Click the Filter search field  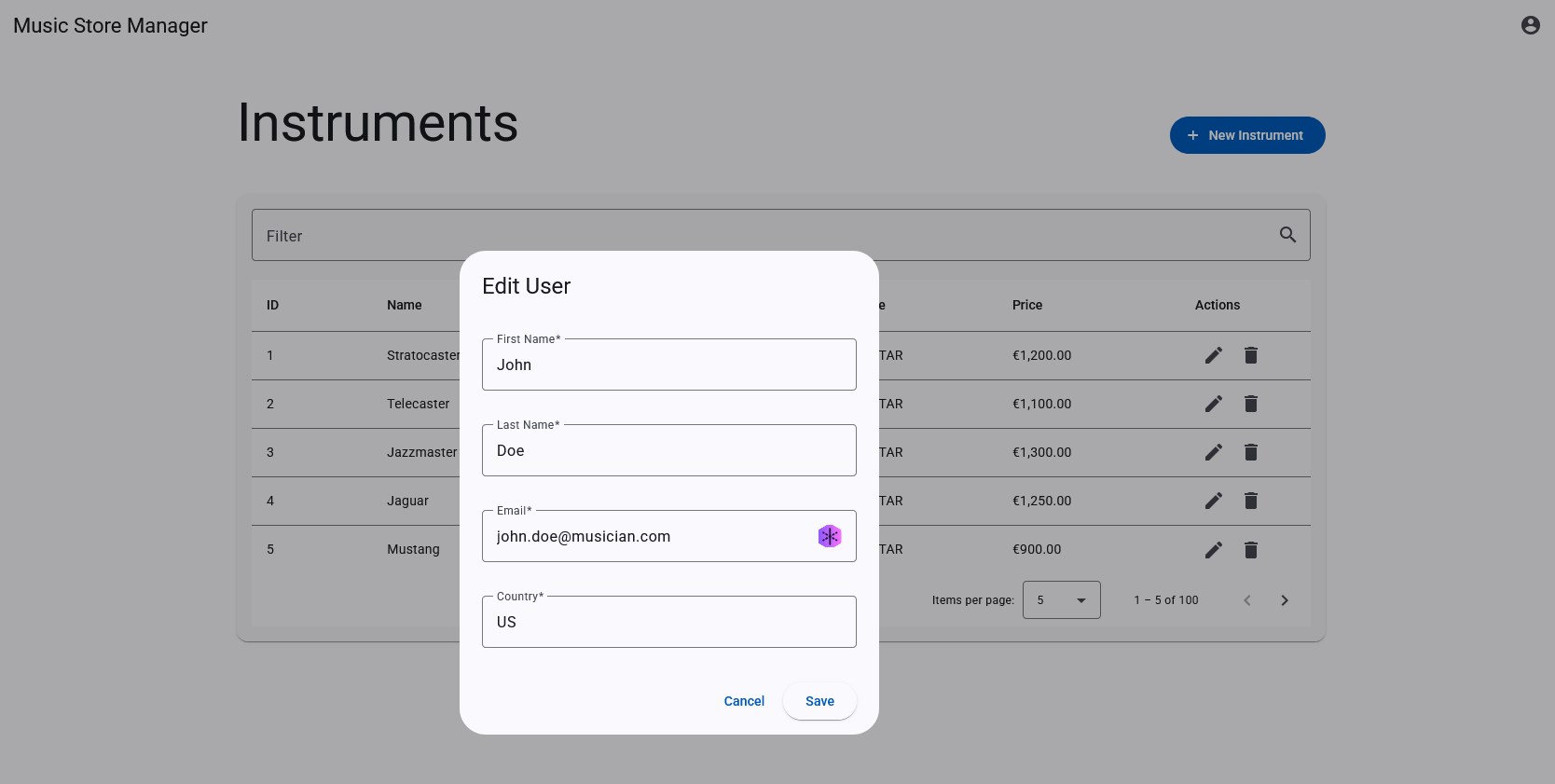[x=781, y=235]
